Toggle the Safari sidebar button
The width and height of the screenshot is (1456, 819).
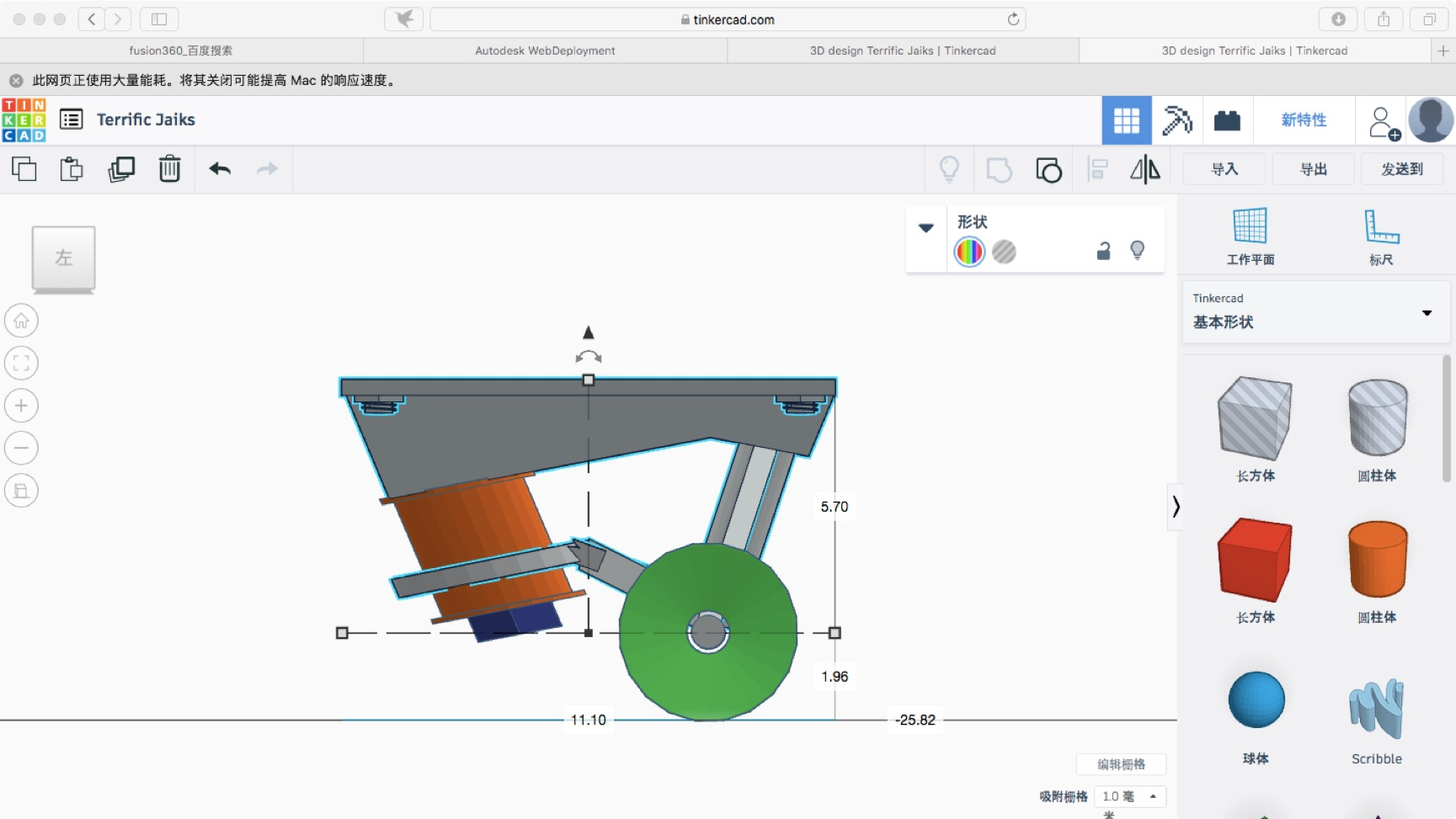[x=159, y=19]
